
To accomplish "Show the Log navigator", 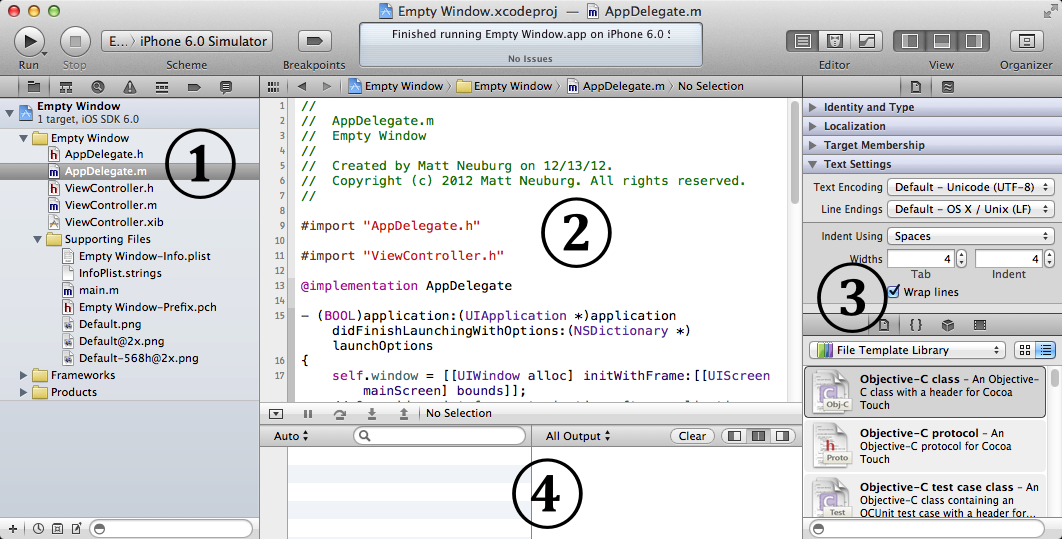I will 226,87.
